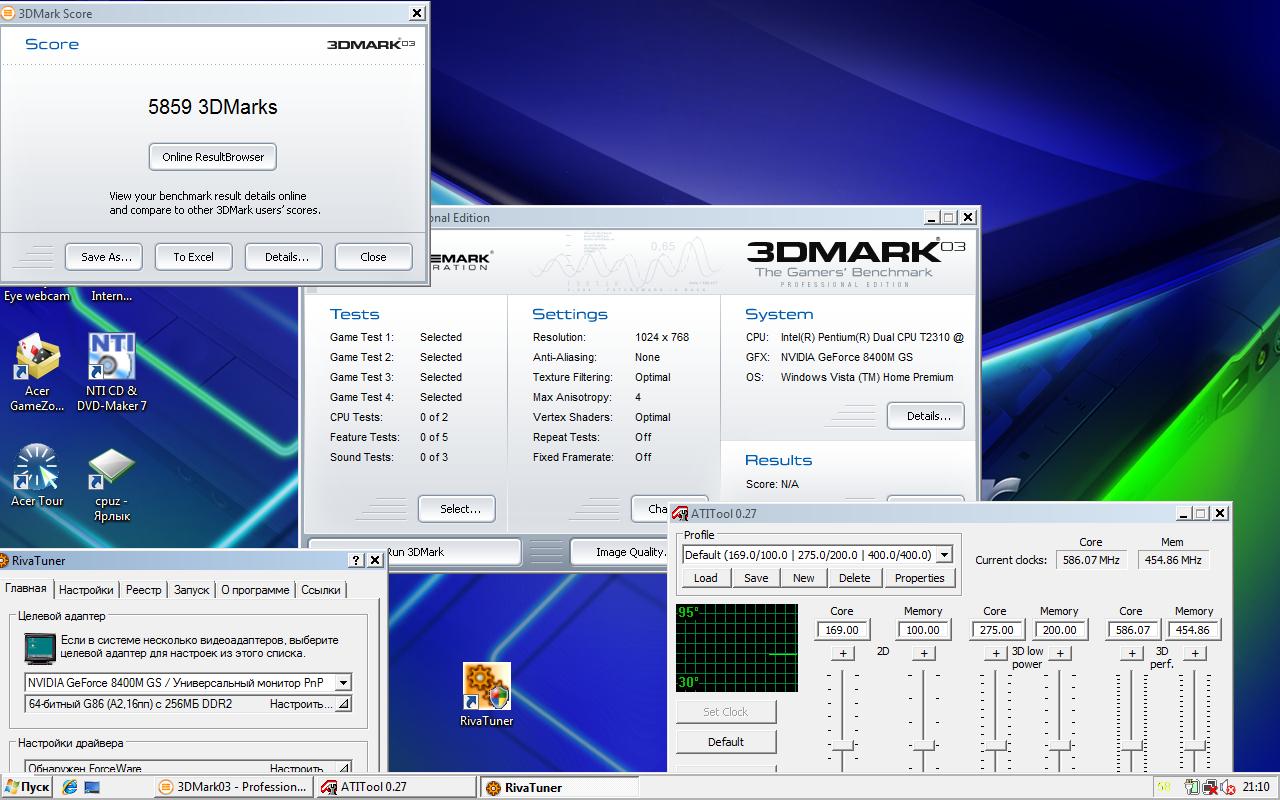1280x800 pixels.
Task: Open the Реестр tab in RivaTuner
Action: click(x=143, y=590)
